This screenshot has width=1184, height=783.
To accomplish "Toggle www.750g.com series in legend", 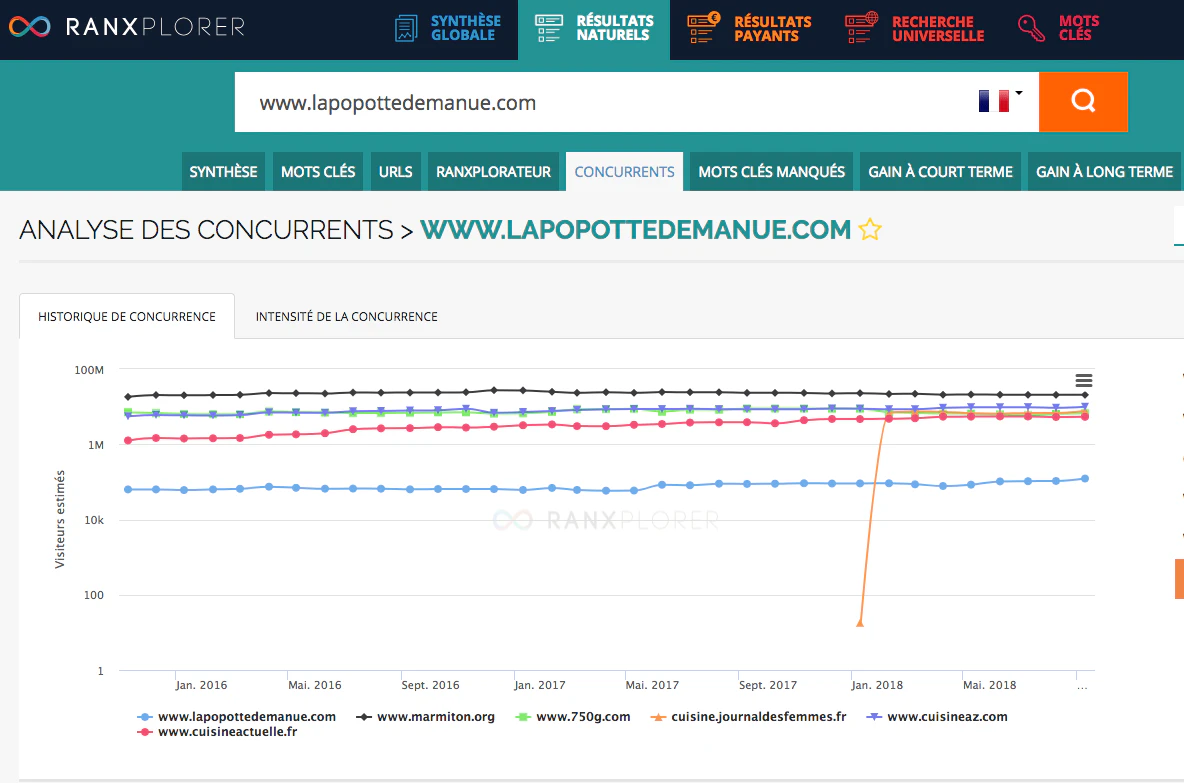I will coord(573,717).
